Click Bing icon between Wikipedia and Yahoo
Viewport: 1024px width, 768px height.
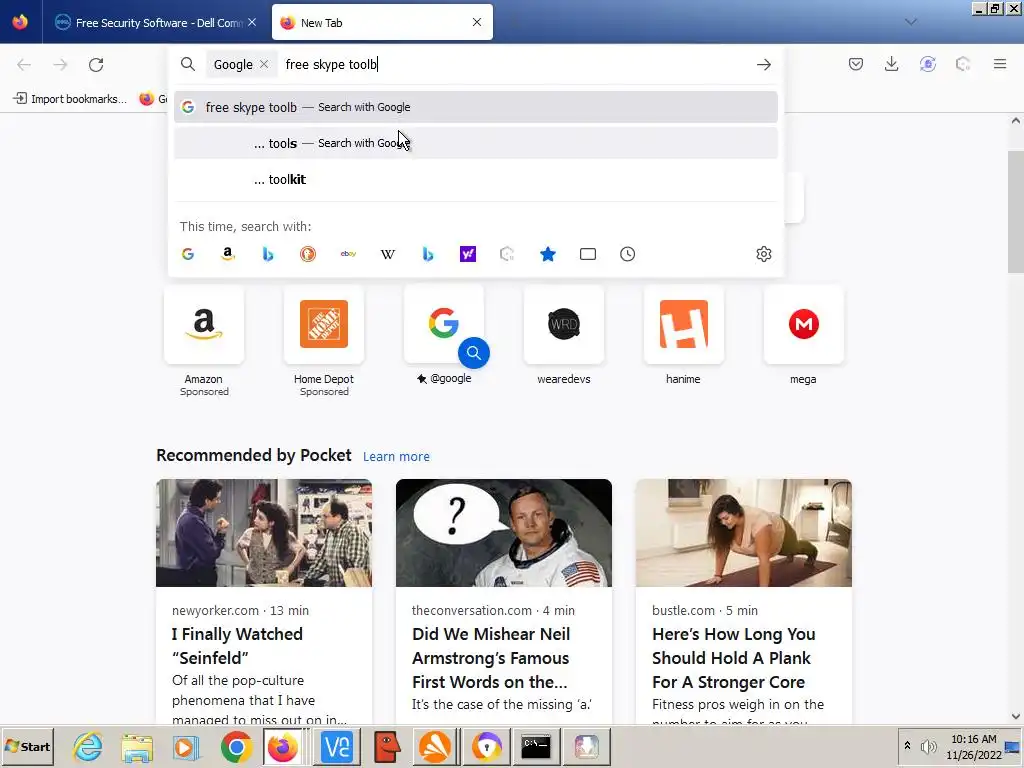(x=428, y=254)
